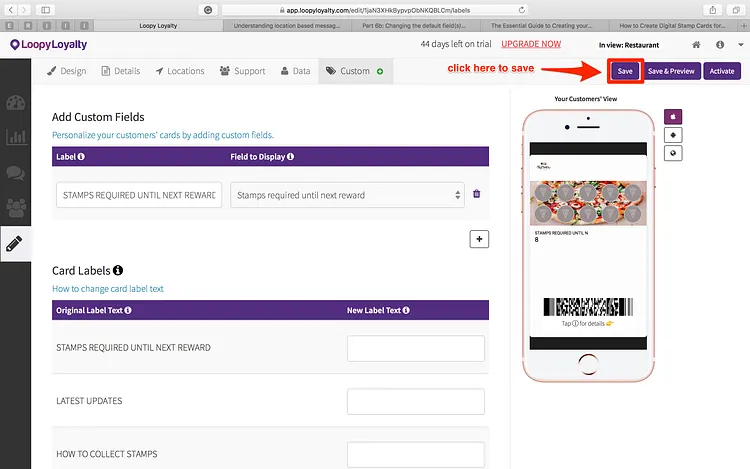Open the Locations tab

click(180, 71)
